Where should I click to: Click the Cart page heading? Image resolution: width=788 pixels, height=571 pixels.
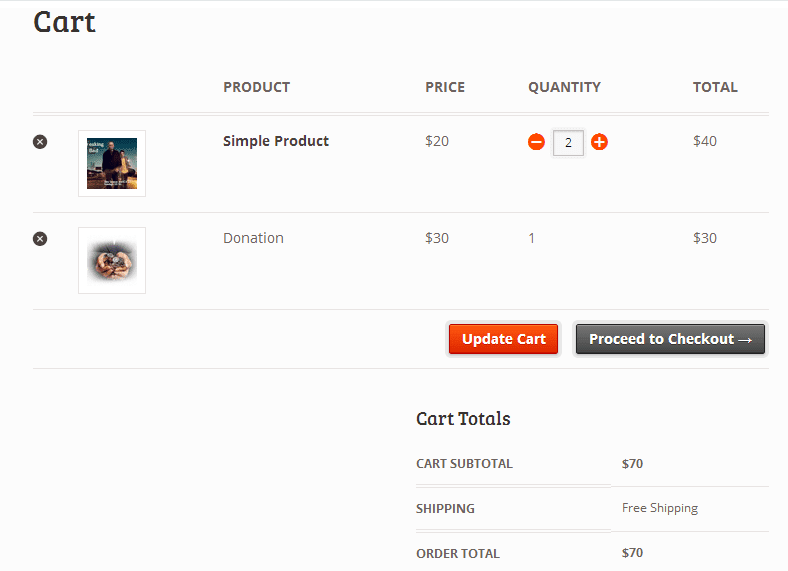64,22
